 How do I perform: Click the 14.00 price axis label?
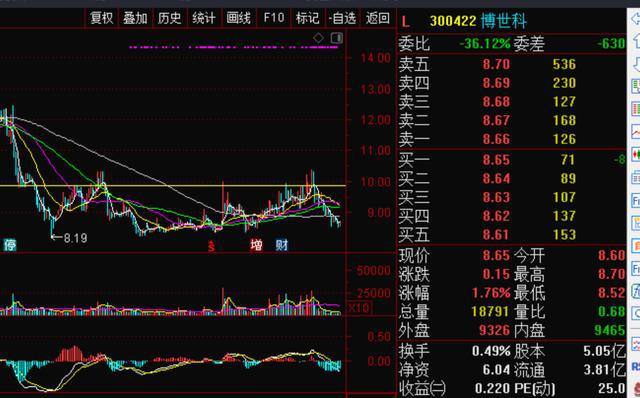coord(375,58)
